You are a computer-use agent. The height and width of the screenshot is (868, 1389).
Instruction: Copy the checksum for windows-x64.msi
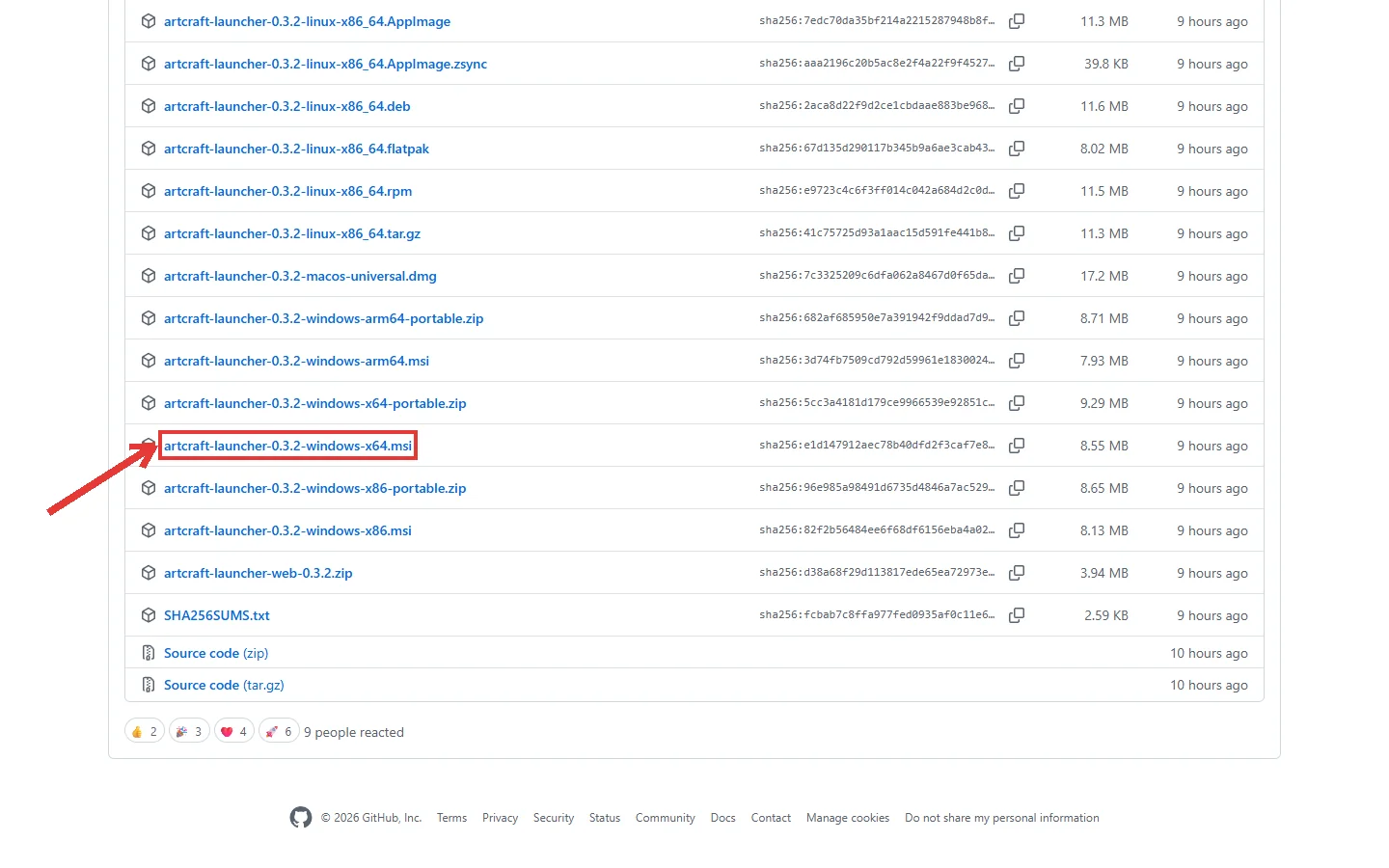tap(1017, 446)
